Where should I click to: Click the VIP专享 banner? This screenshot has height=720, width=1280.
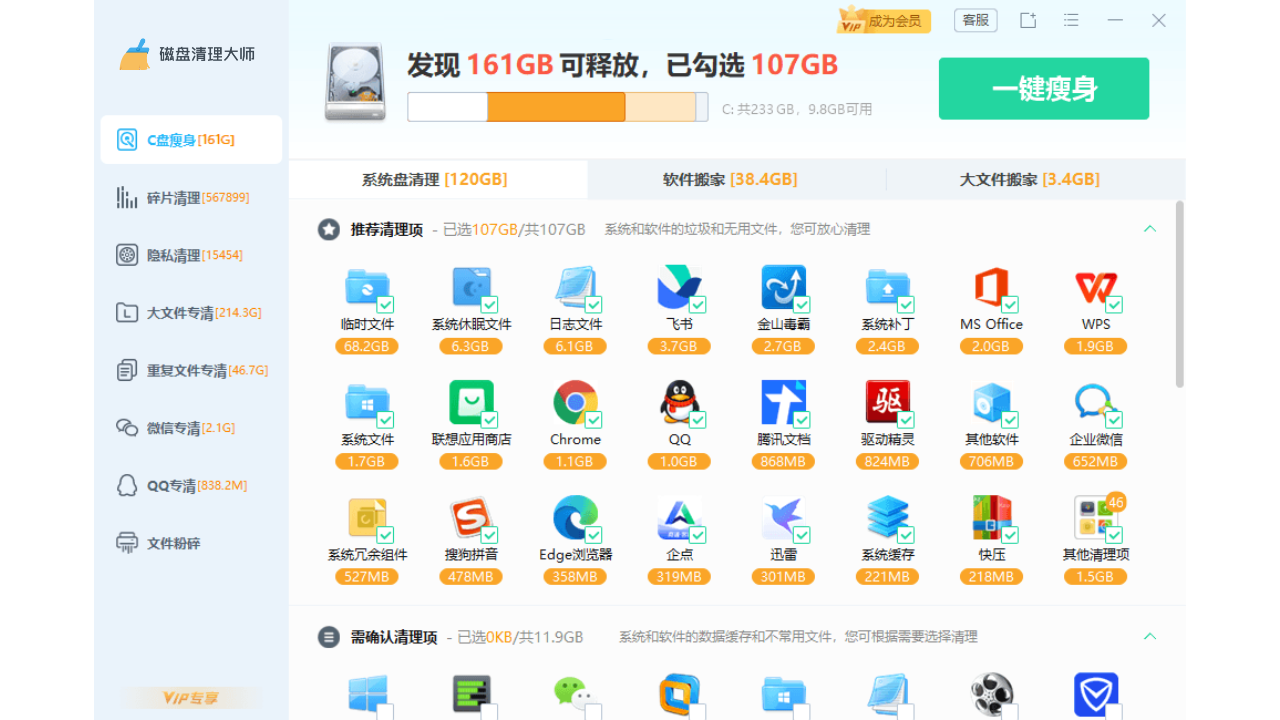tap(191, 698)
